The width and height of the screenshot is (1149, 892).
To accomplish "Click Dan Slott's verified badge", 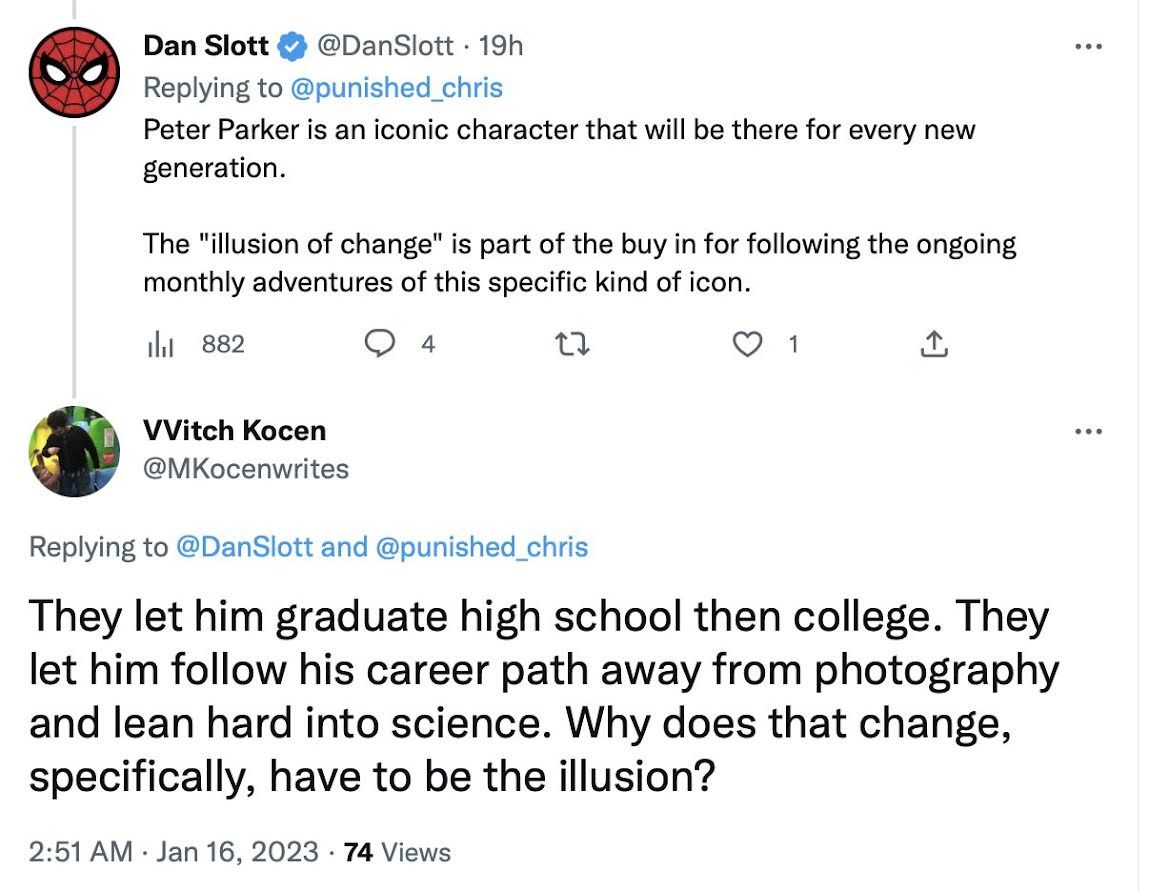I will click(292, 46).
